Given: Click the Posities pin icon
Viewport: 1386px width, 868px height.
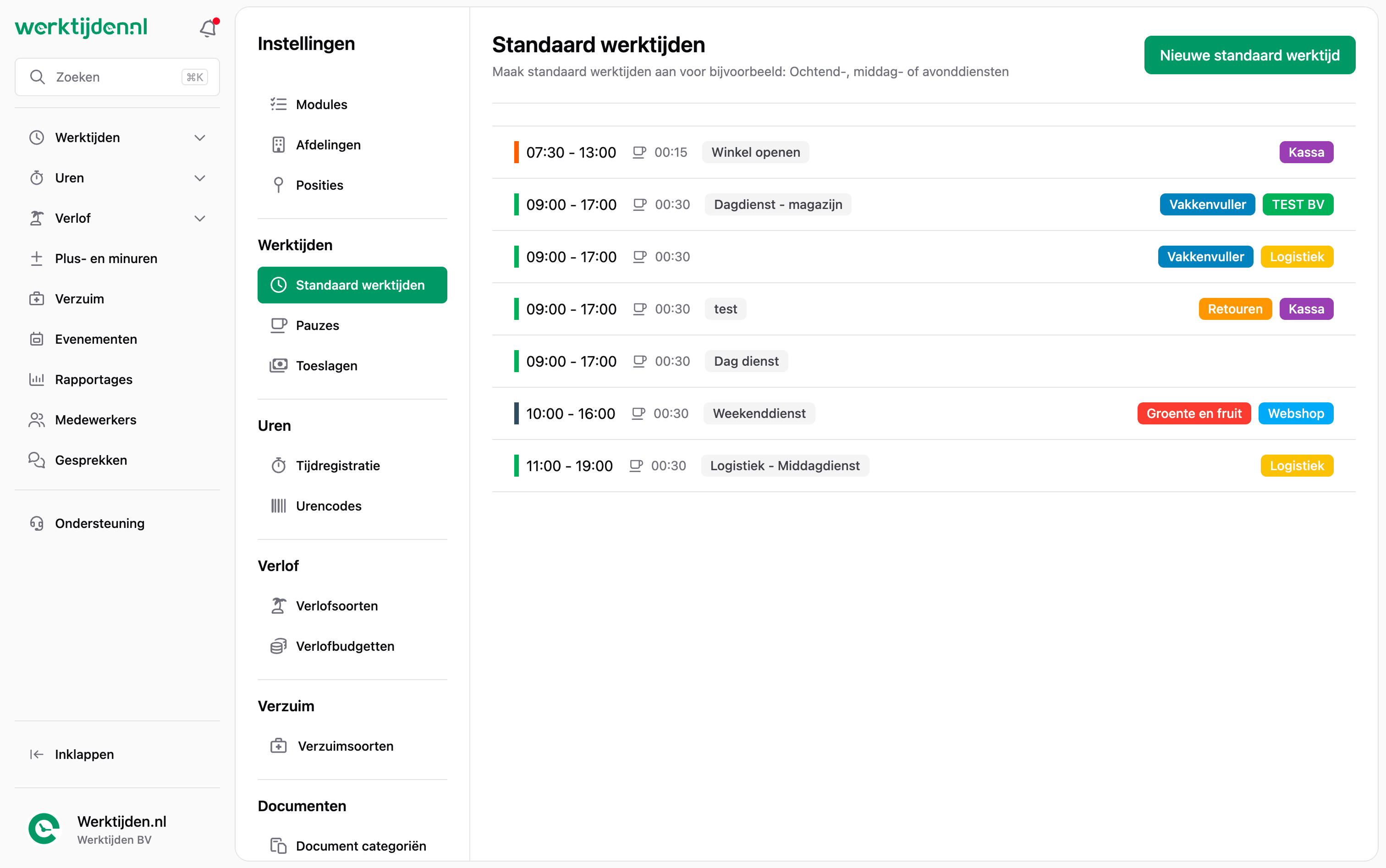Looking at the screenshot, I should [279, 185].
